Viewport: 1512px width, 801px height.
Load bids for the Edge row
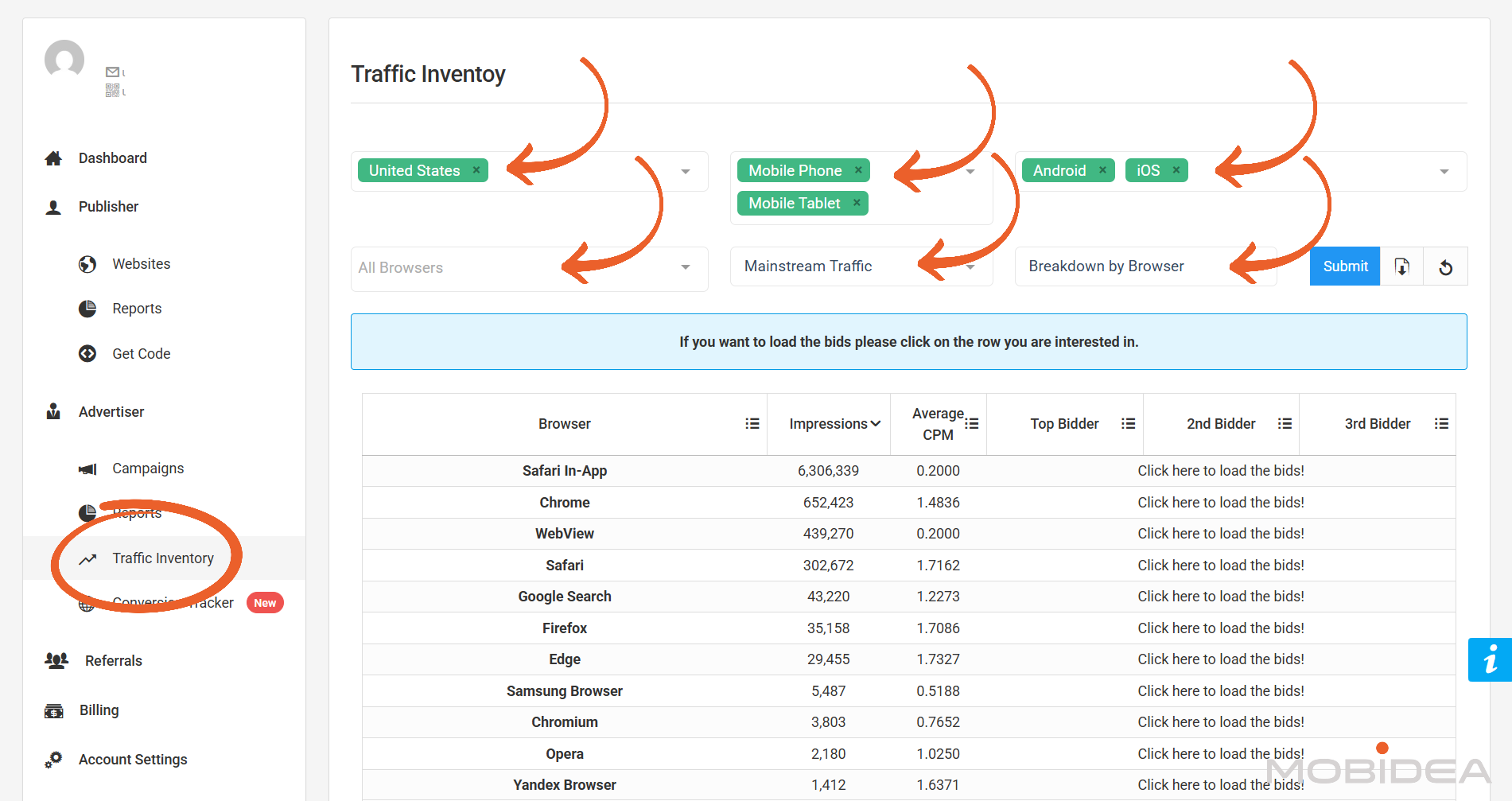[x=1221, y=659]
